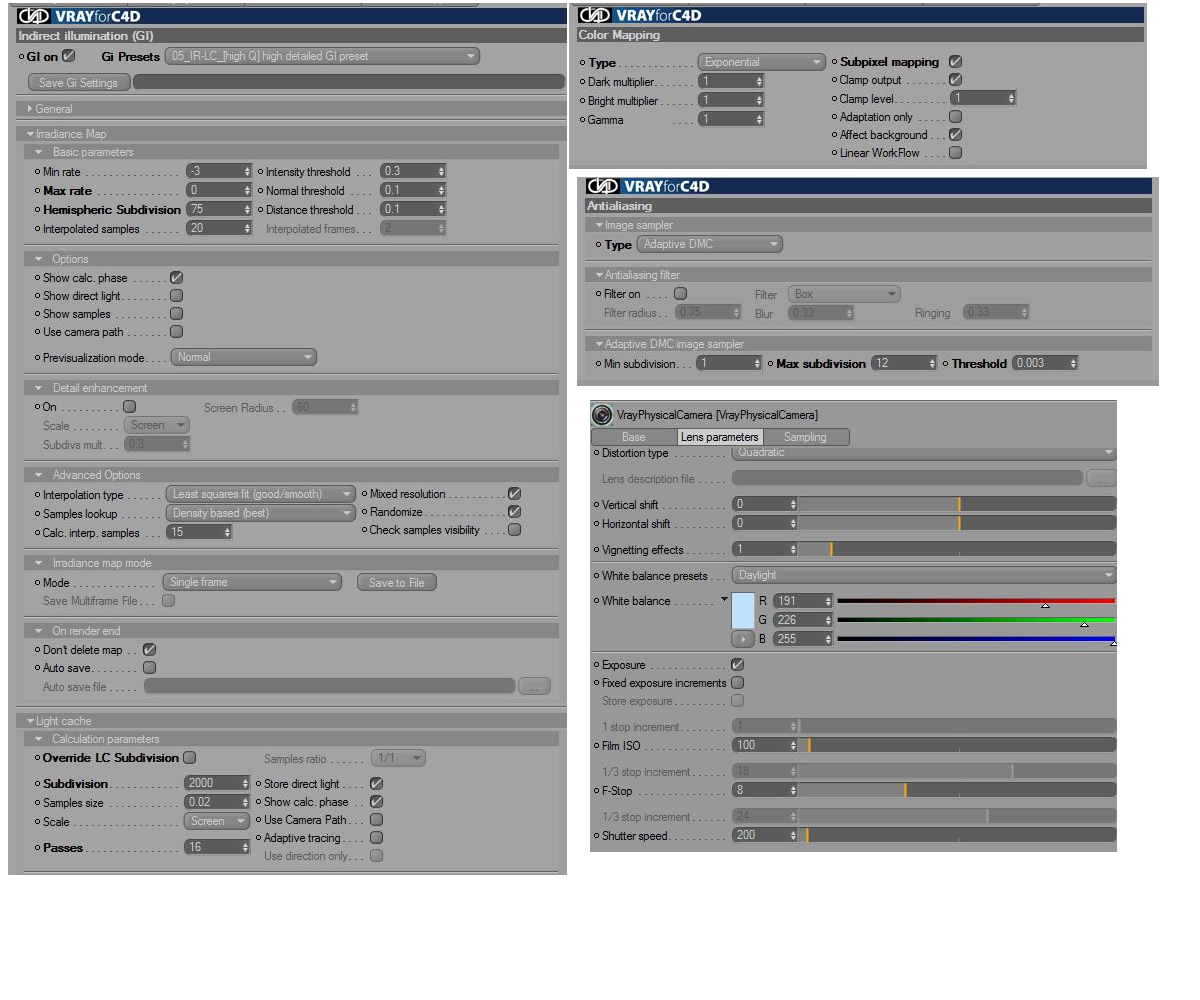This screenshot has width=1200, height=1000.
Task: Open Samples lookup dropdown
Action: tap(260, 513)
